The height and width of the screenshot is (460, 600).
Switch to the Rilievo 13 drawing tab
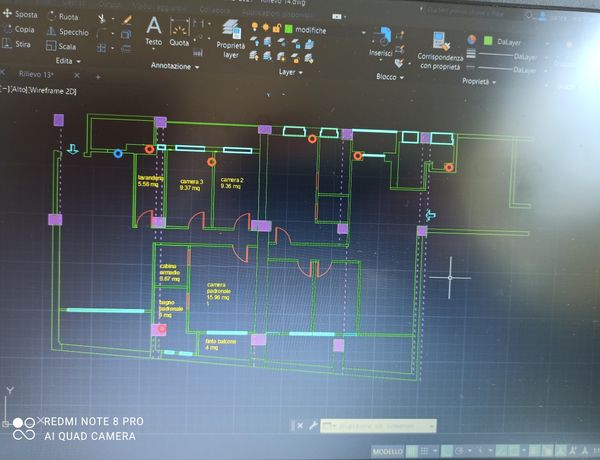(x=36, y=75)
